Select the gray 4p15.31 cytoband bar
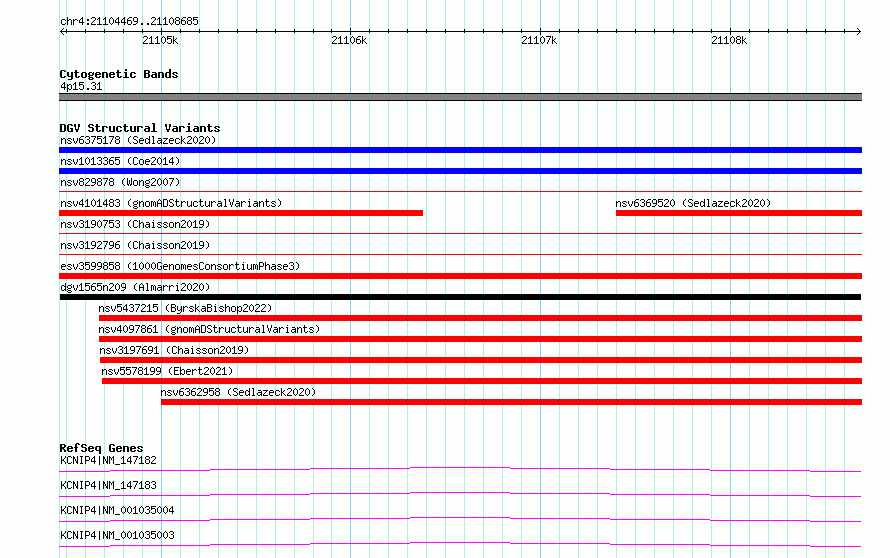890x558 pixels. coord(460,97)
